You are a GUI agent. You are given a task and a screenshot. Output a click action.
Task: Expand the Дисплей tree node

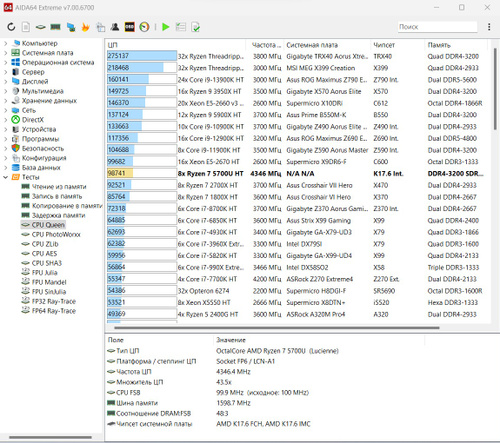pos(5,81)
